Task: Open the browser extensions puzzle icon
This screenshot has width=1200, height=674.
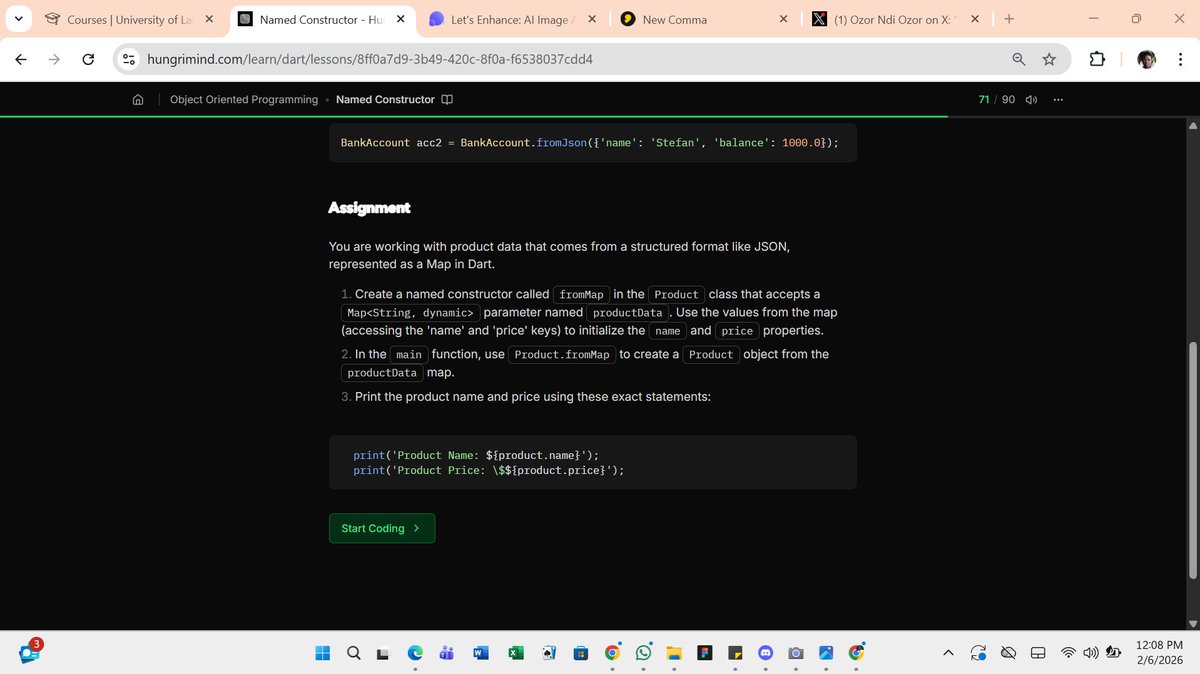Action: pyautogui.click(x=1096, y=59)
